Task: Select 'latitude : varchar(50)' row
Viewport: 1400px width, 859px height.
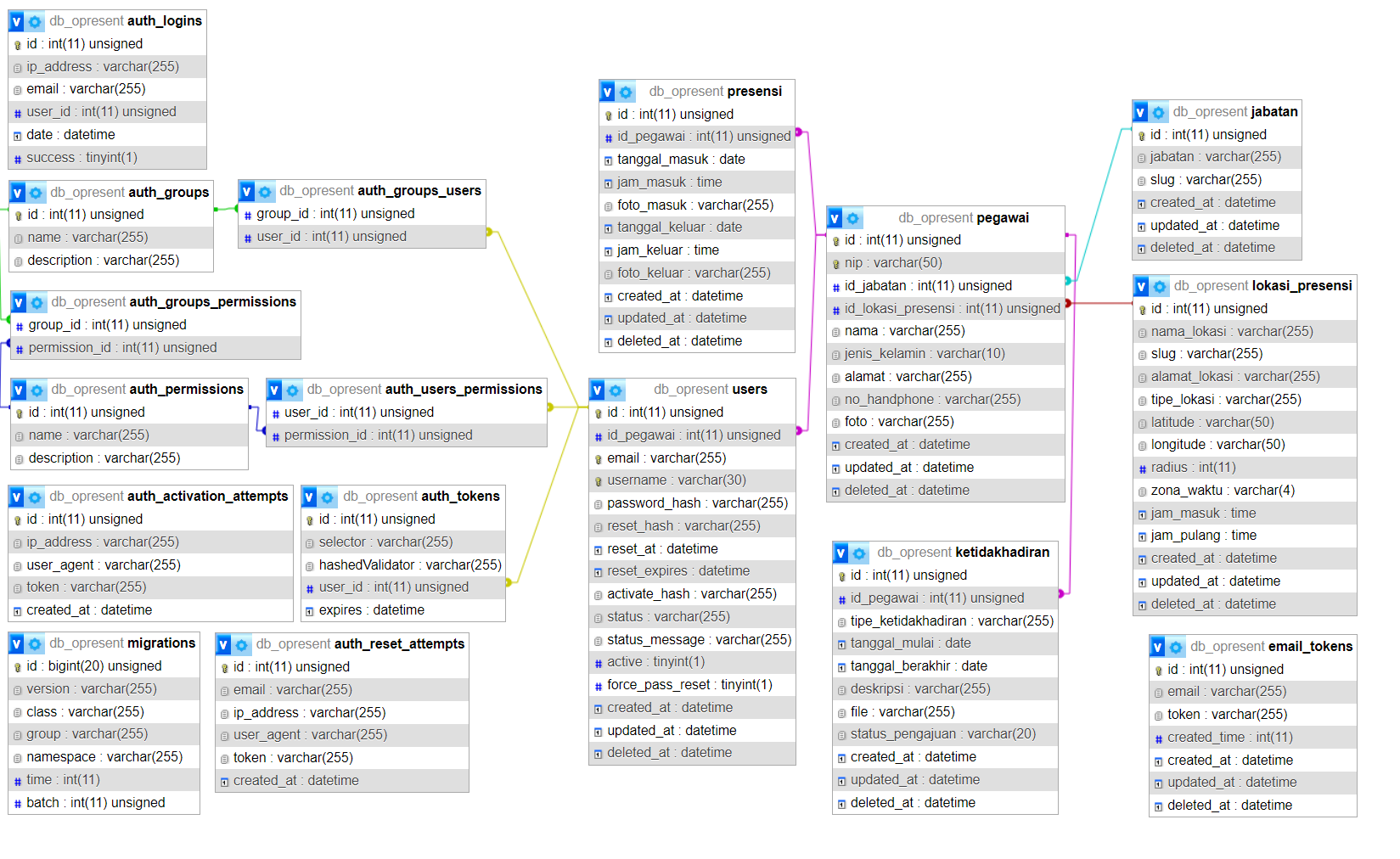Action: click(x=1245, y=423)
